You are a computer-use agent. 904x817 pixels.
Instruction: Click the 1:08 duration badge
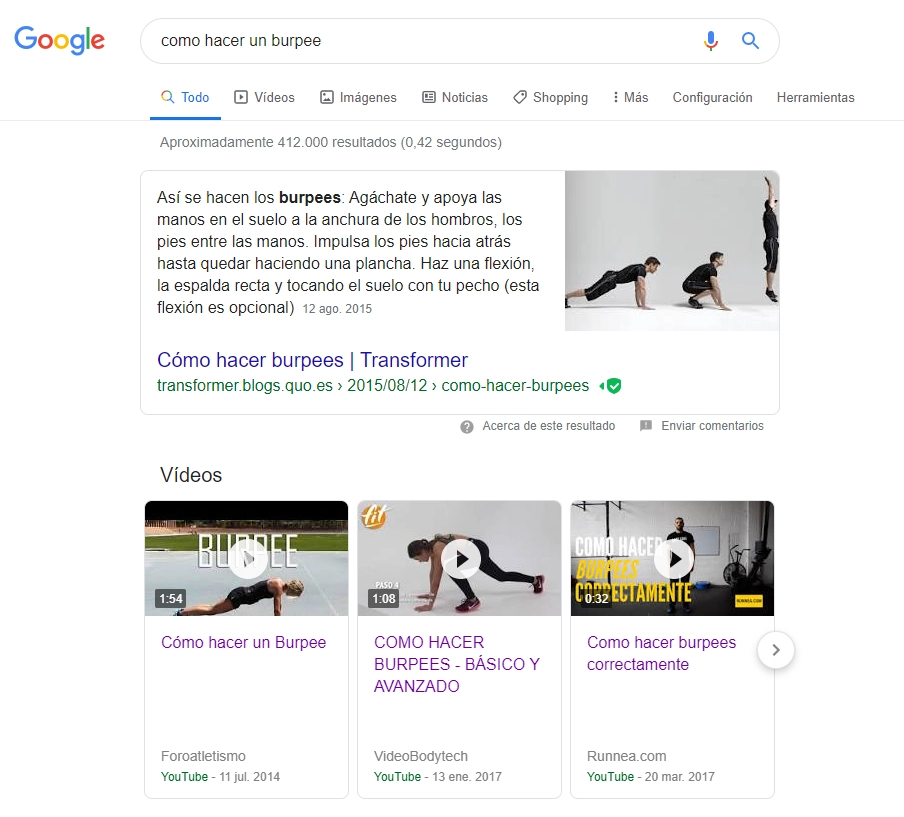384,598
